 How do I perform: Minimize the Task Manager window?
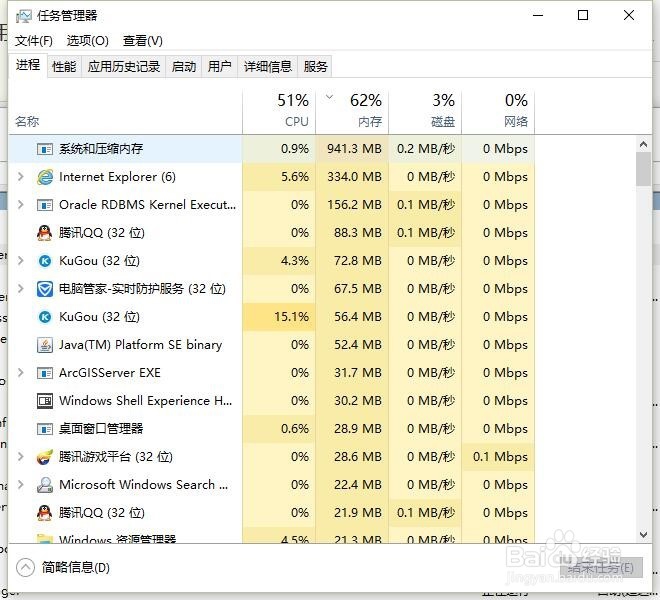538,16
